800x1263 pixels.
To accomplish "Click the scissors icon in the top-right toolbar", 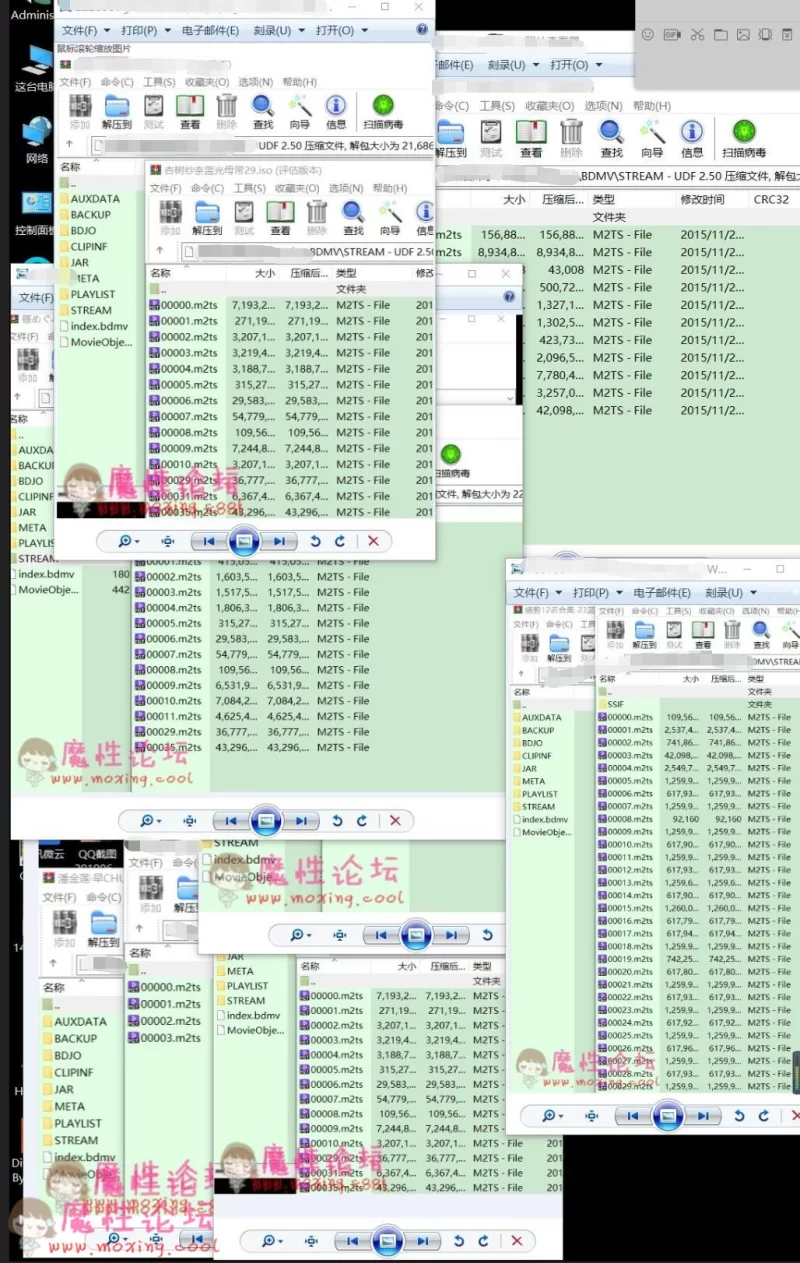I will coord(697,34).
